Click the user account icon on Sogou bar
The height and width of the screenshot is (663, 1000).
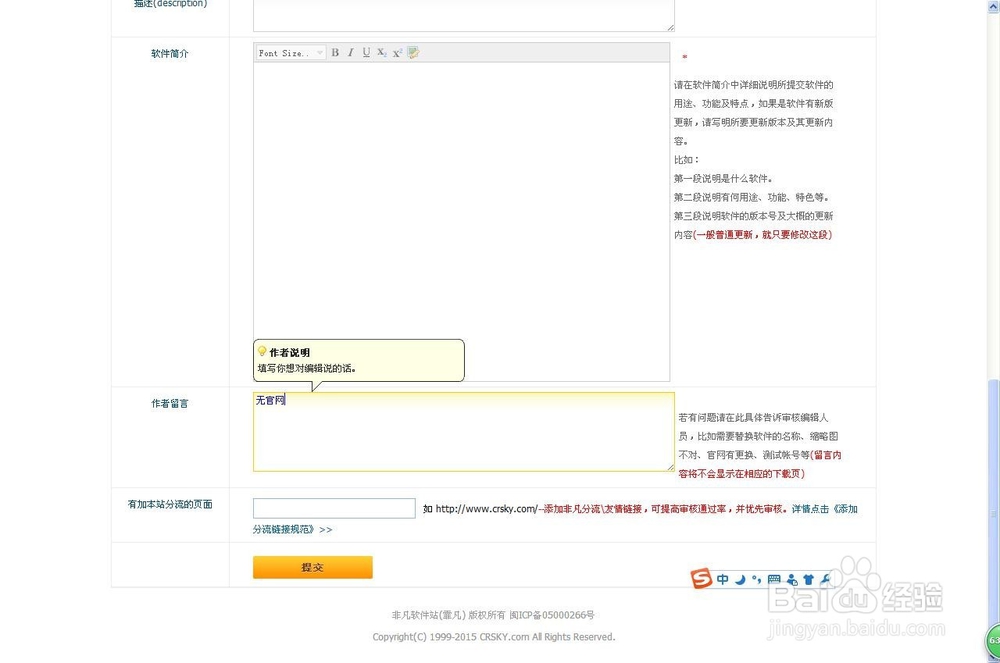pos(791,579)
